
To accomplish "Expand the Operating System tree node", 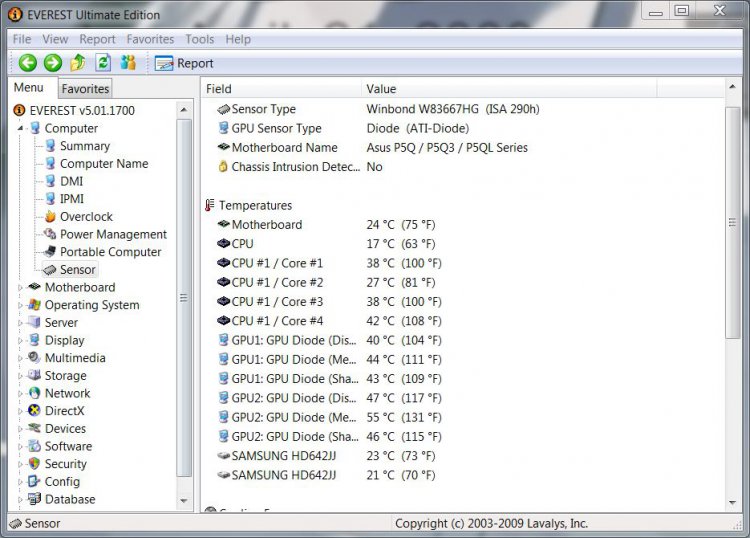I will (20, 305).
